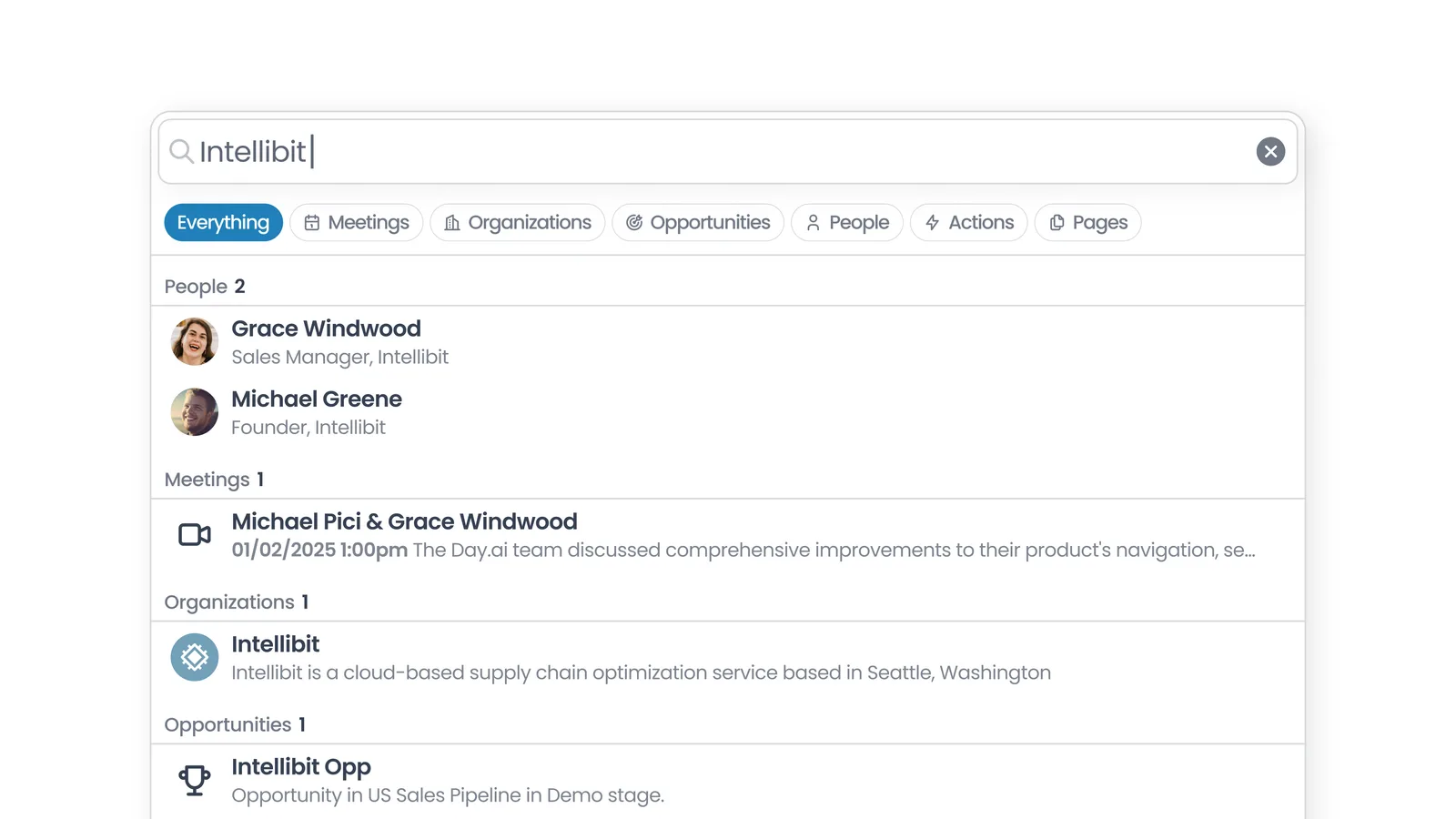Click the video camera meeting icon
Screen dimensions: 1456x819
click(x=195, y=534)
